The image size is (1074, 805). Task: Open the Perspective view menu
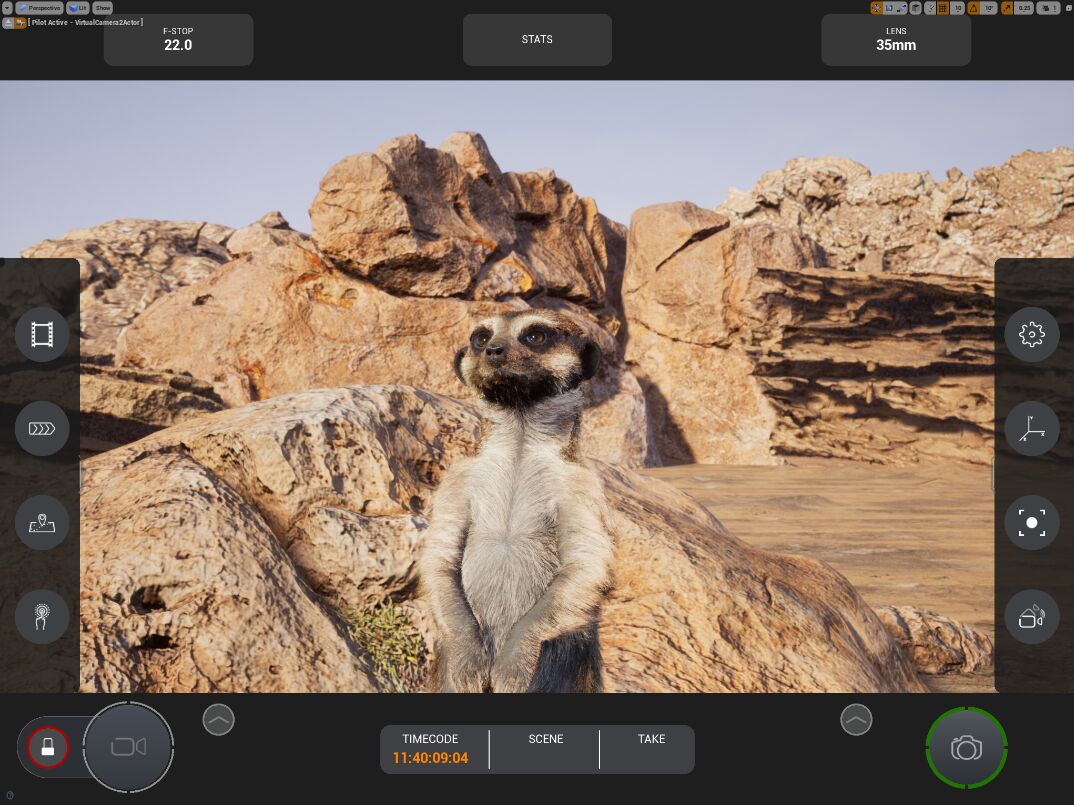tap(38, 8)
